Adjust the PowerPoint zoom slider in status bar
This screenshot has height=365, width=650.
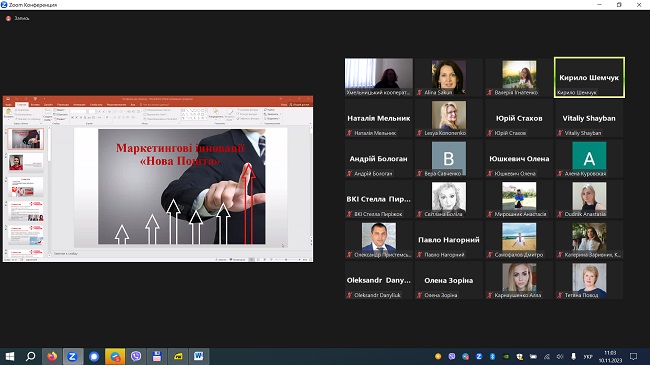pos(286,260)
